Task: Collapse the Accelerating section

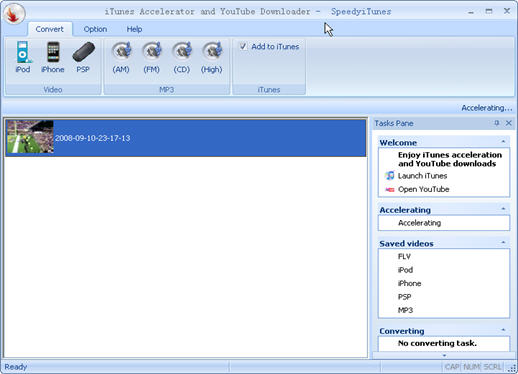Action: (503, 209)
